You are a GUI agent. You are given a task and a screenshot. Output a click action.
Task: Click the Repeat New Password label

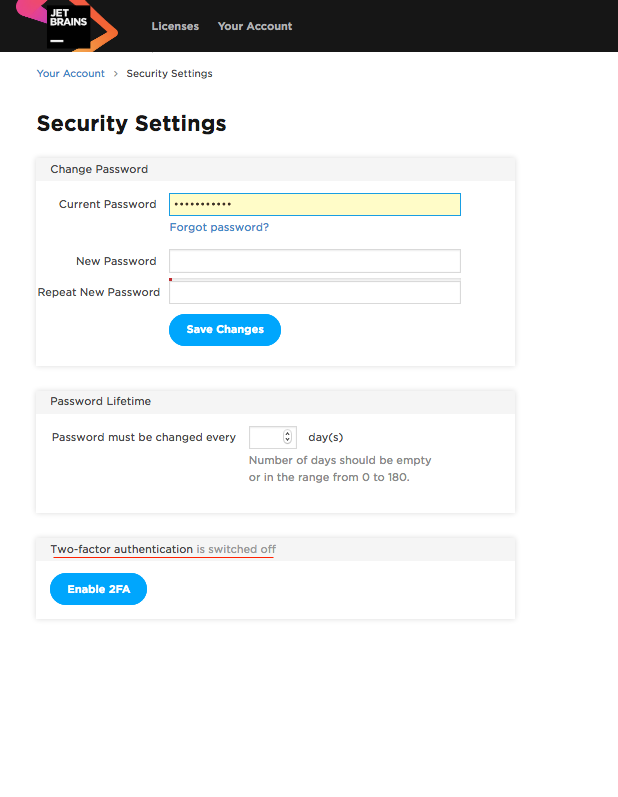[x=99, y=292]
